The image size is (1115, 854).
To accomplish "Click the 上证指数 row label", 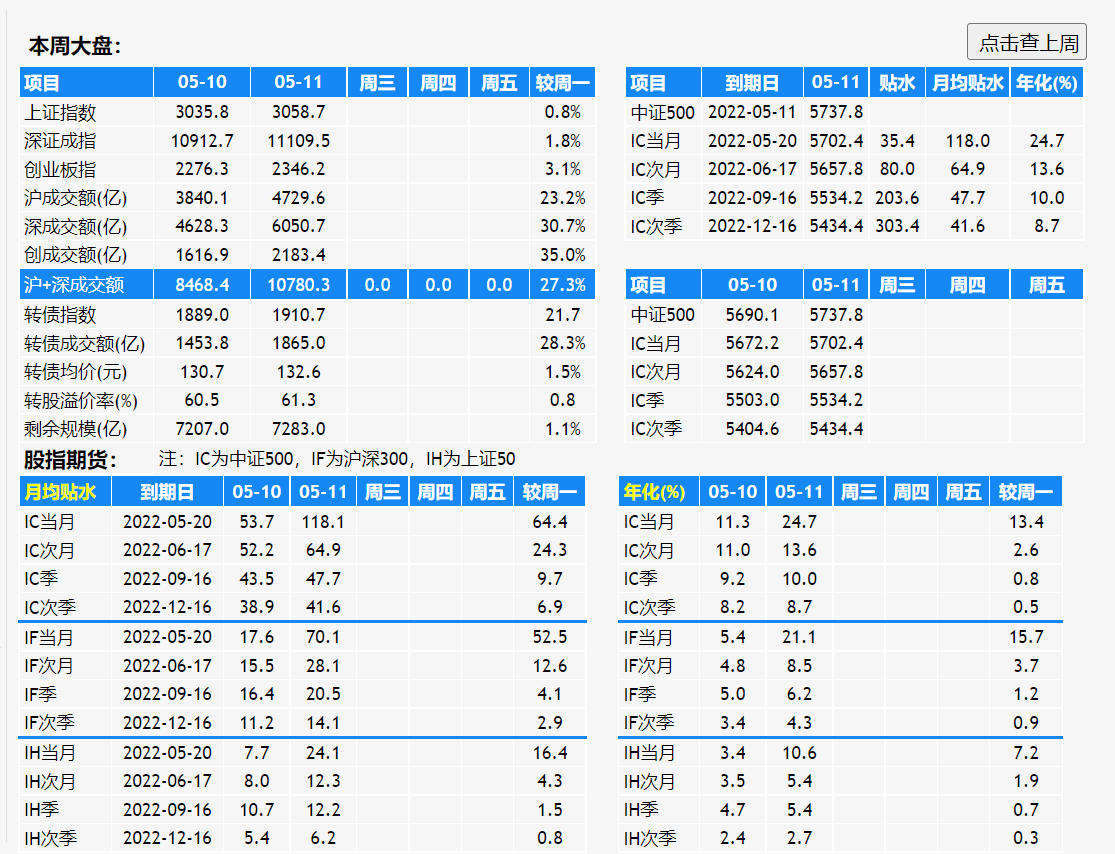I will [60, 112].
